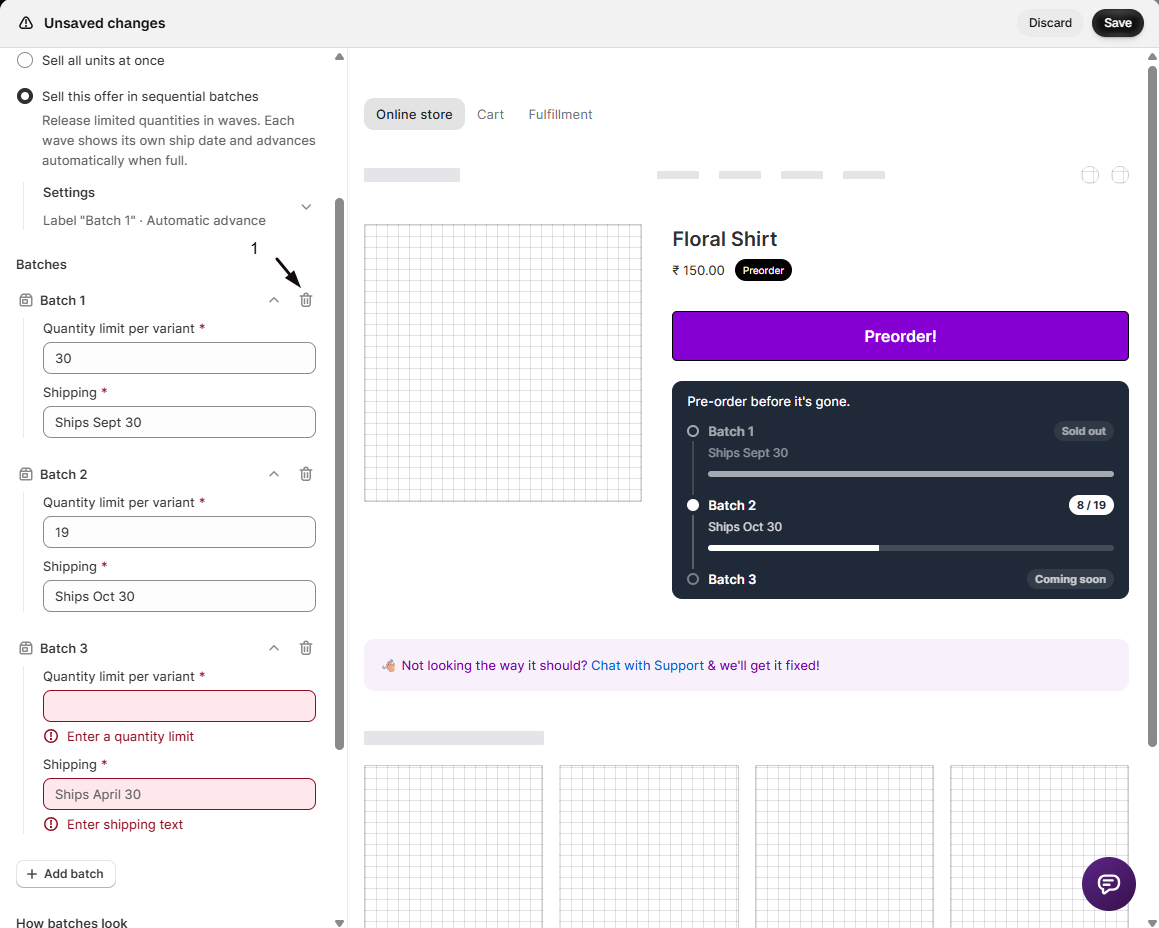Select Batch 1 radio in preview widget
The height and width of the screenshot is (928, 1159).
point(693,431)
